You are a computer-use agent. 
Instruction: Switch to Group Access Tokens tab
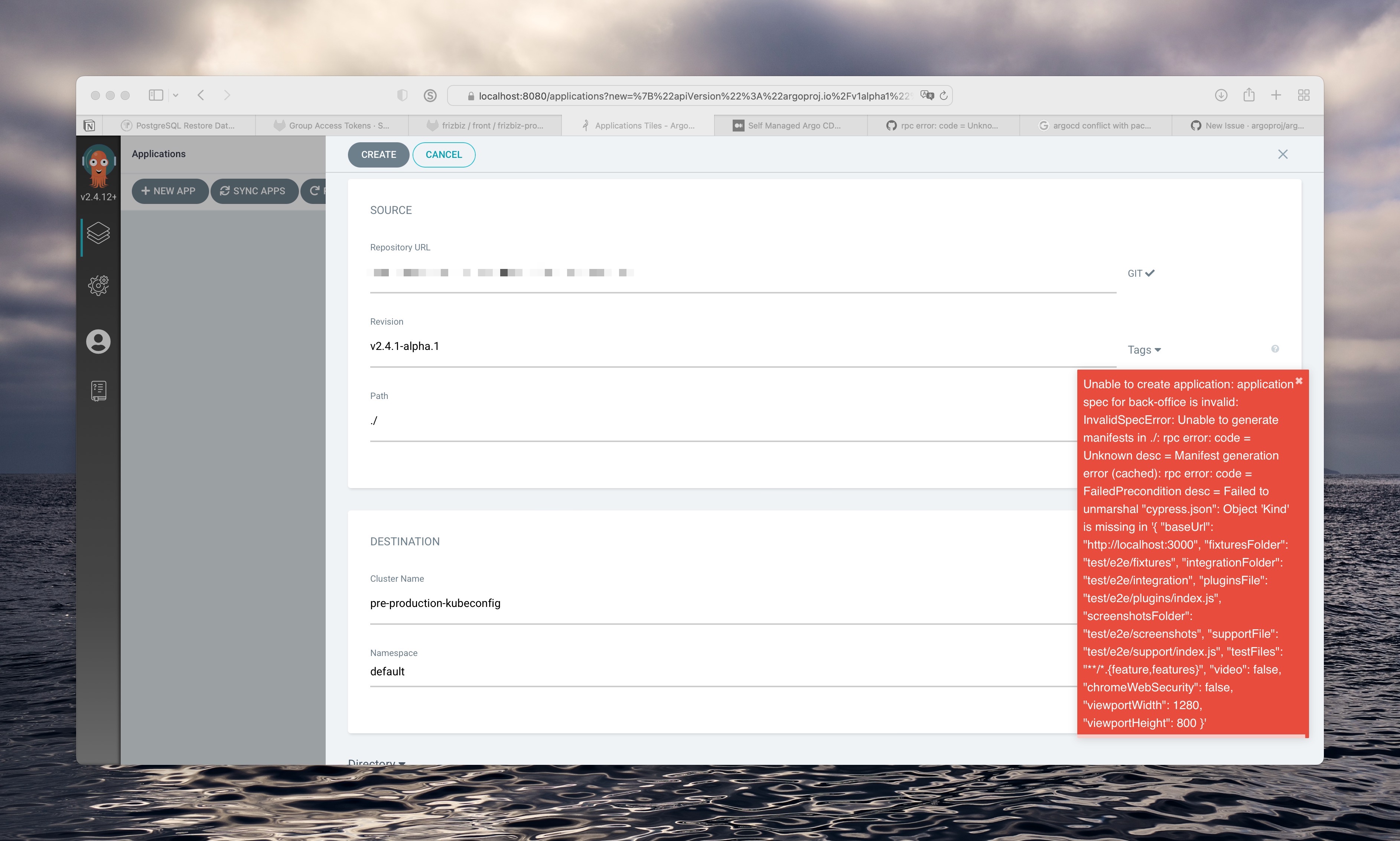[332, 126]
